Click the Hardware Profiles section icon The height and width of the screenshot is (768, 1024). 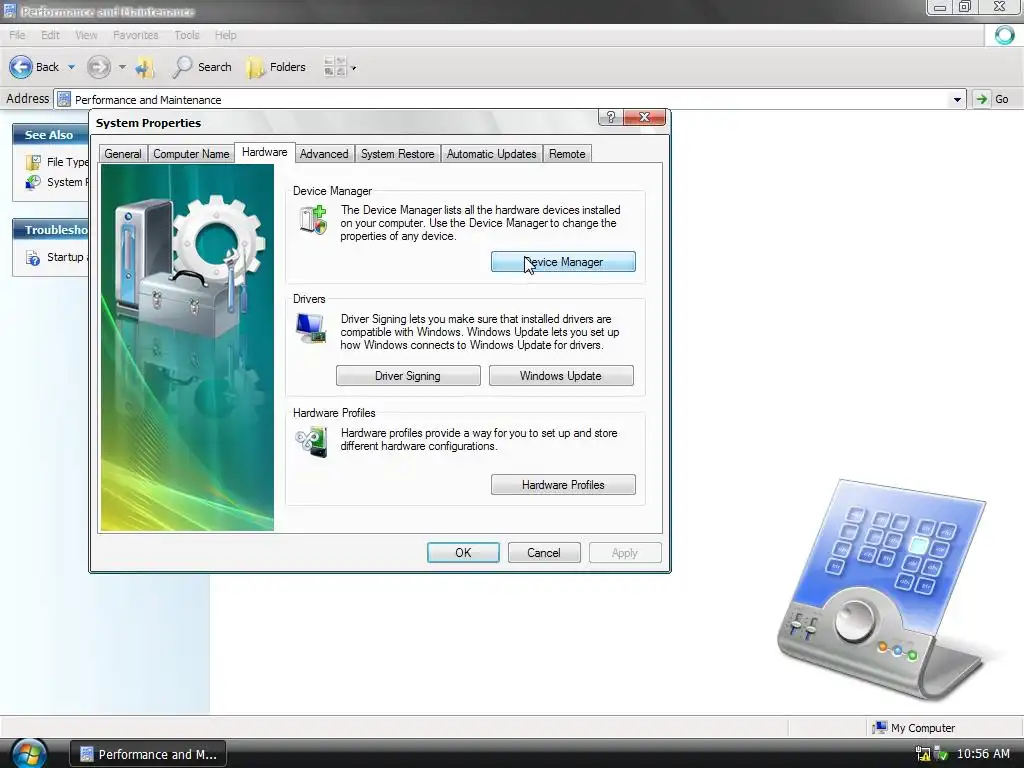pos(312,441)
